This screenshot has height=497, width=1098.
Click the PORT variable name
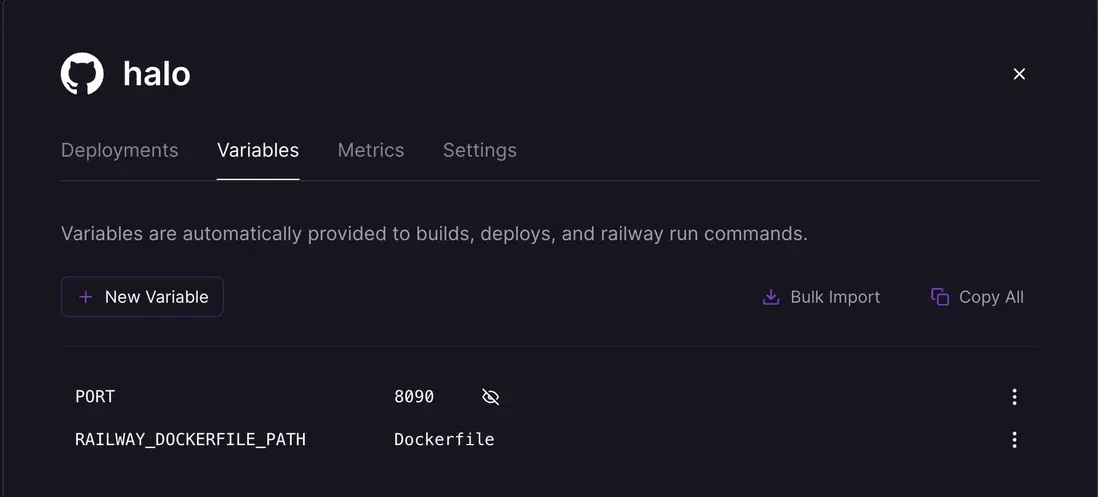(x=95, y=397)
